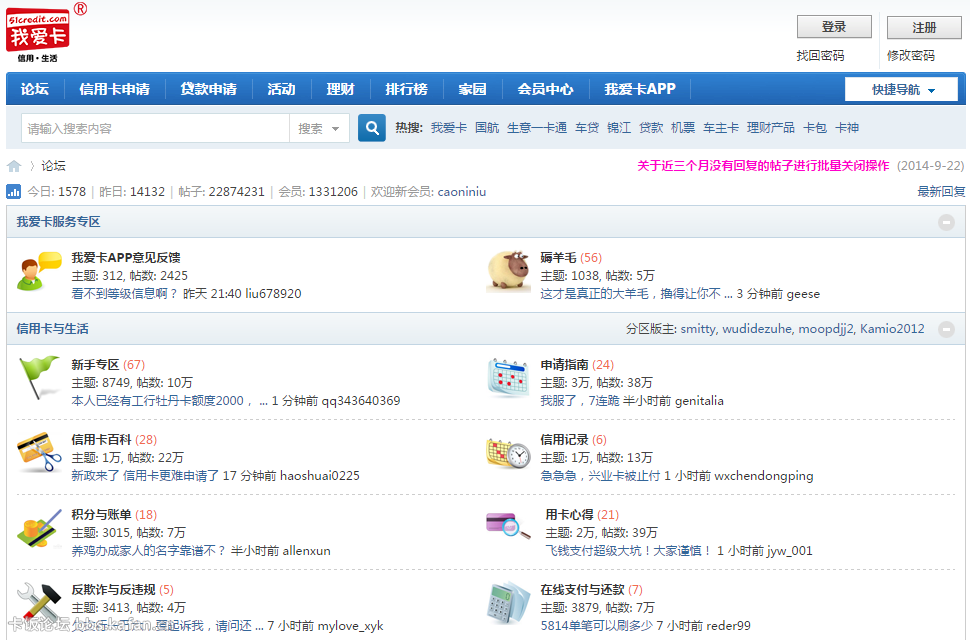Open the 申请指南 calendar icon
The width and height of the screenshot is (970, 640).
coord(509,377)
